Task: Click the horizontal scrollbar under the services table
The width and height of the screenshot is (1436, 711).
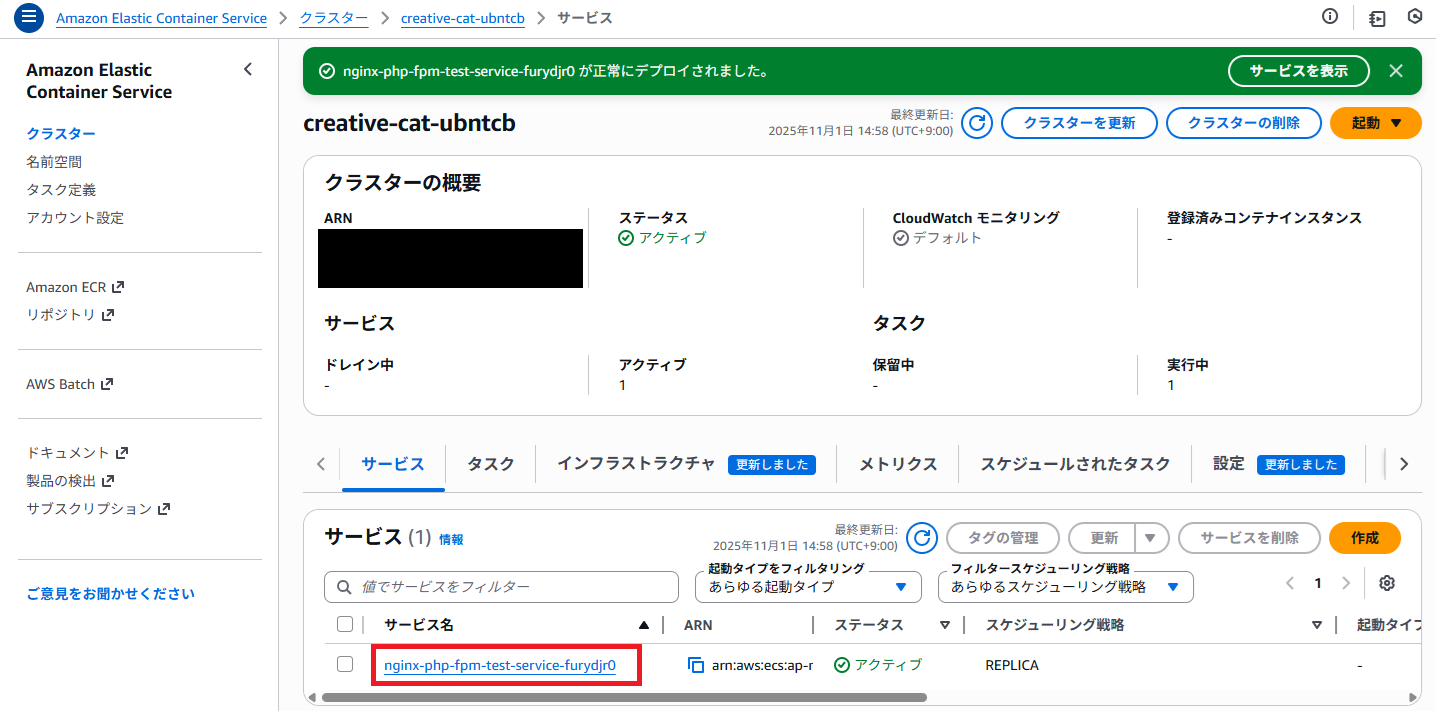Action: click(620, 697)
